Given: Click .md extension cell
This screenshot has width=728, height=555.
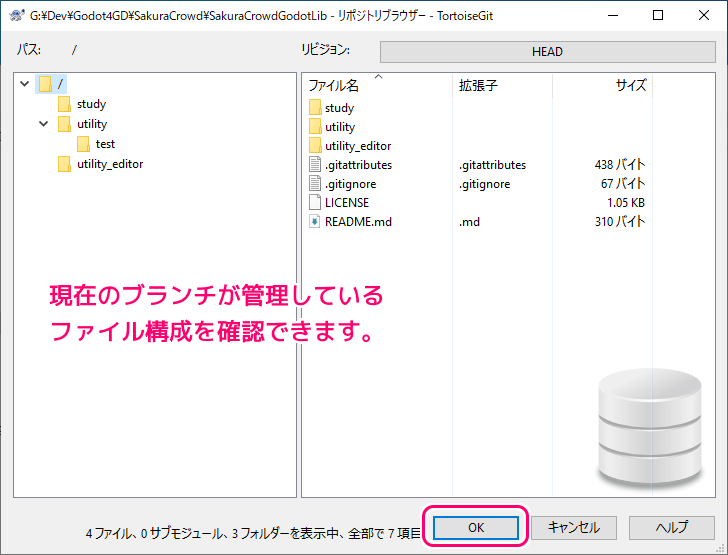Looking at the screenshot, I should pos(469,222).
